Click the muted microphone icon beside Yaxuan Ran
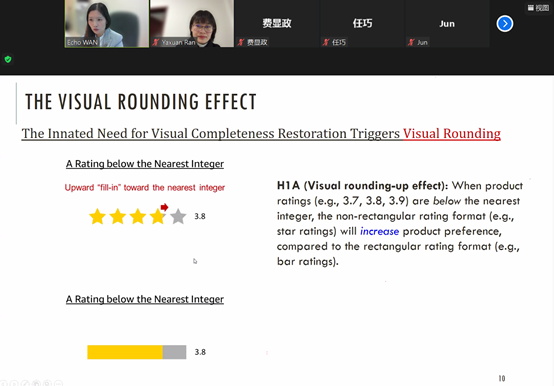 [x=155, y=42]
